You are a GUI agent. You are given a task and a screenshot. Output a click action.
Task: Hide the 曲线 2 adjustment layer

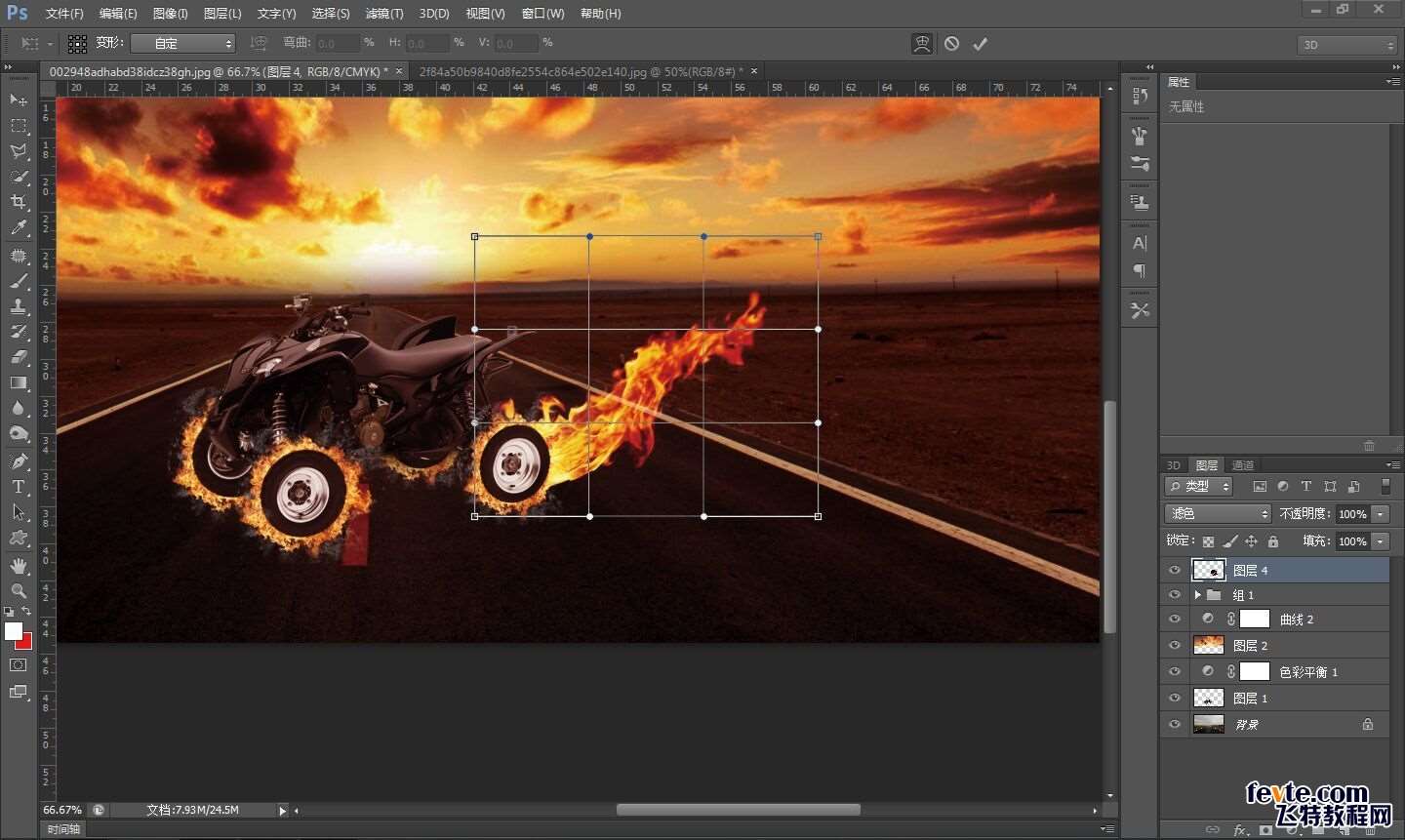1175,620
